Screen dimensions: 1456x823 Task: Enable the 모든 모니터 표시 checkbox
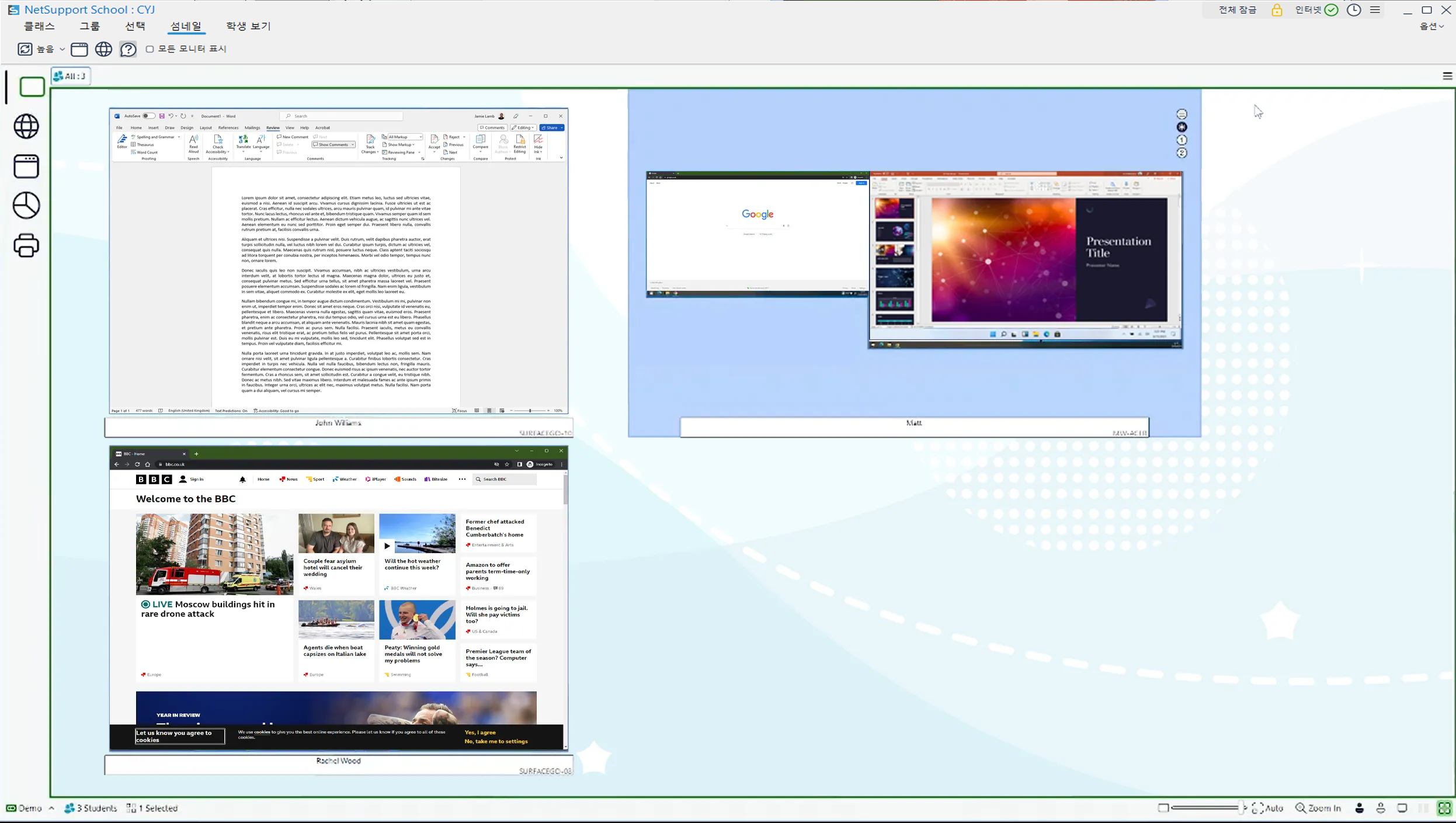click(x=150, y=49)
